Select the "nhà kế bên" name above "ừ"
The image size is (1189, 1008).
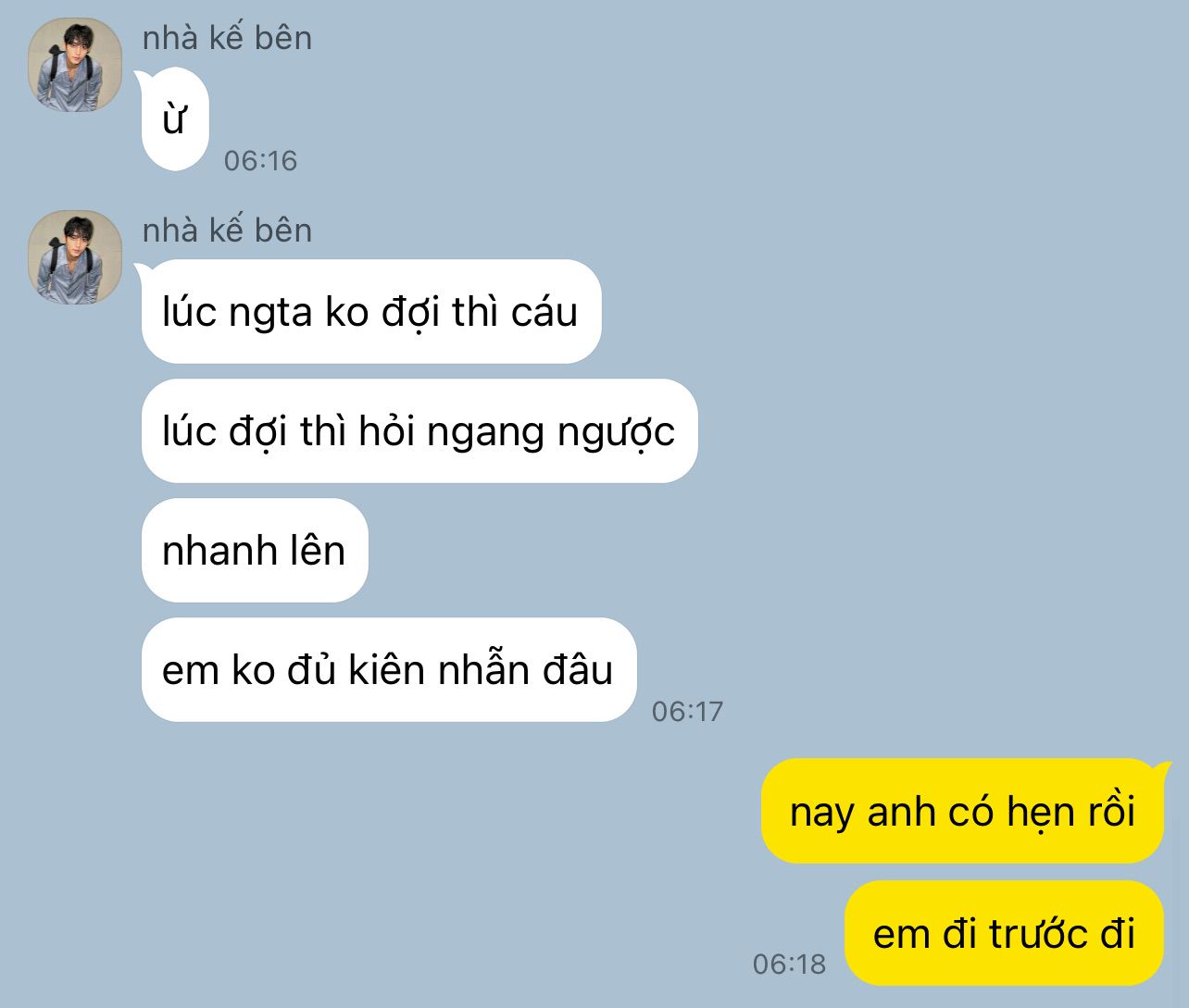227,38
